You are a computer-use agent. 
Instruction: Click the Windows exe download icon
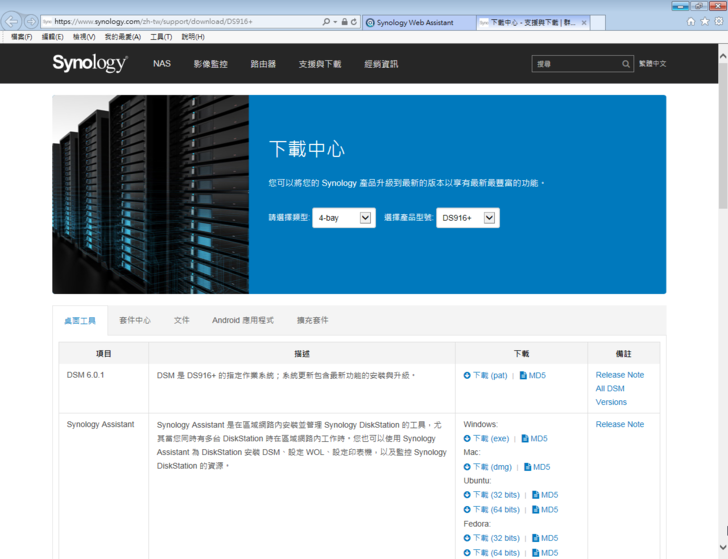[467, 439]
